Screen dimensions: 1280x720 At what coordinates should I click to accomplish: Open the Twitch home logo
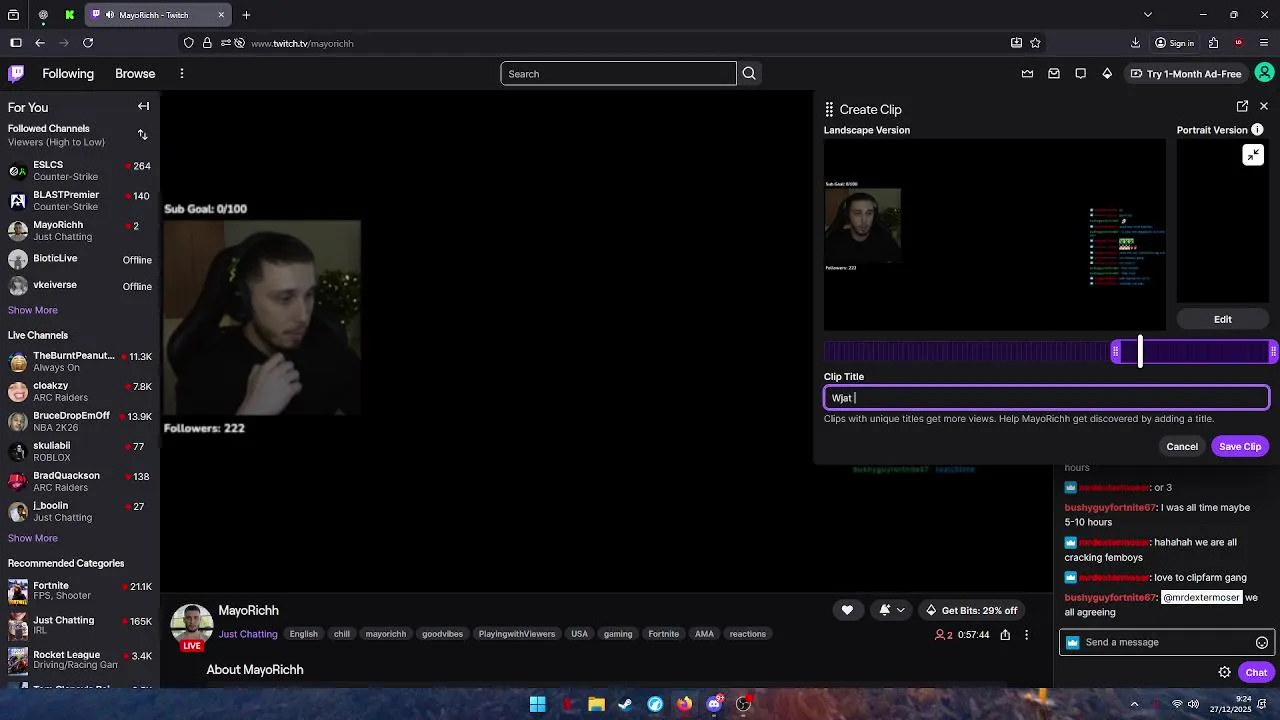pos(16,73)
